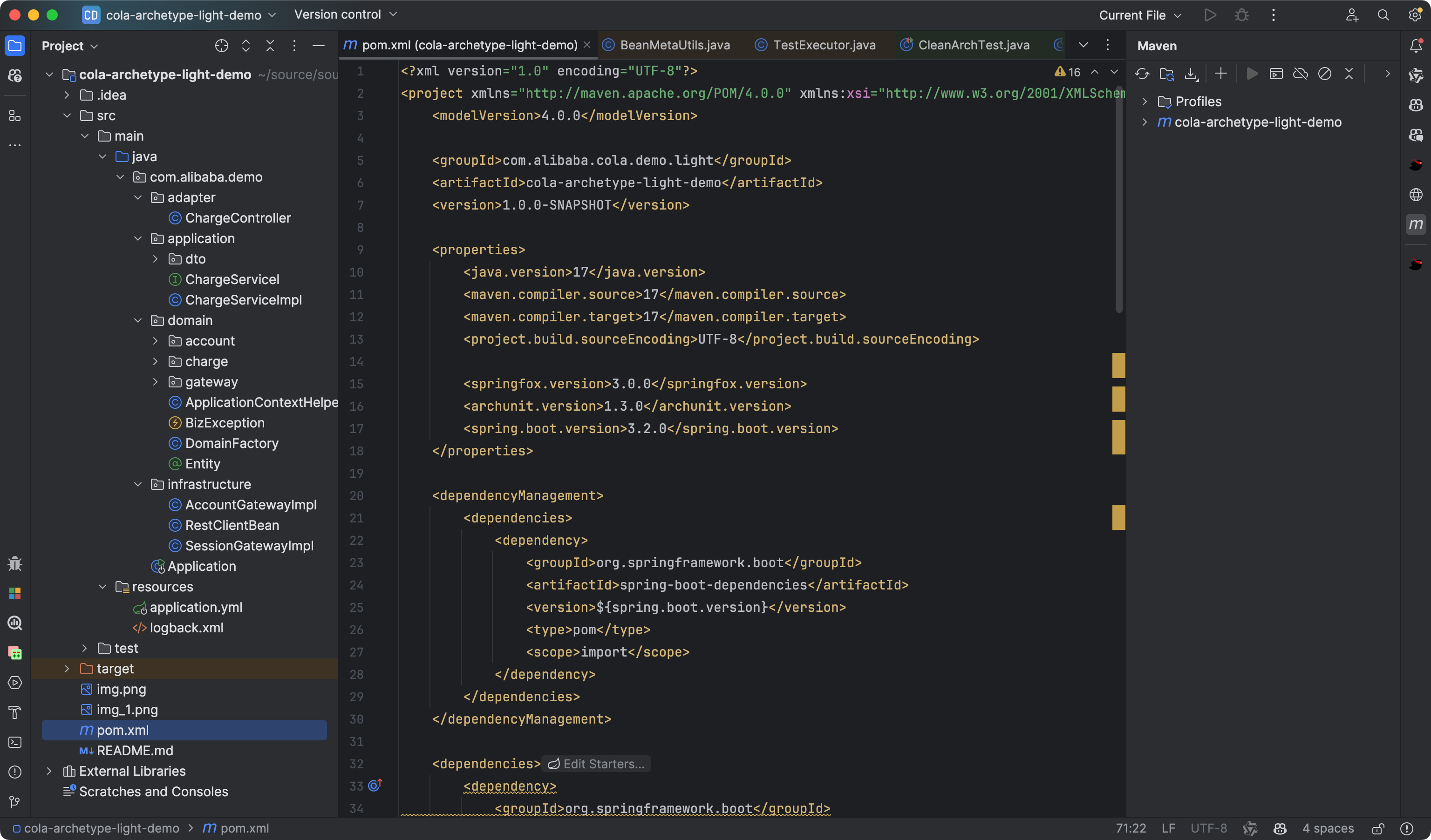Click the Edit Starters inlay link
This screenshot has height=840, width=1431.
596,764
